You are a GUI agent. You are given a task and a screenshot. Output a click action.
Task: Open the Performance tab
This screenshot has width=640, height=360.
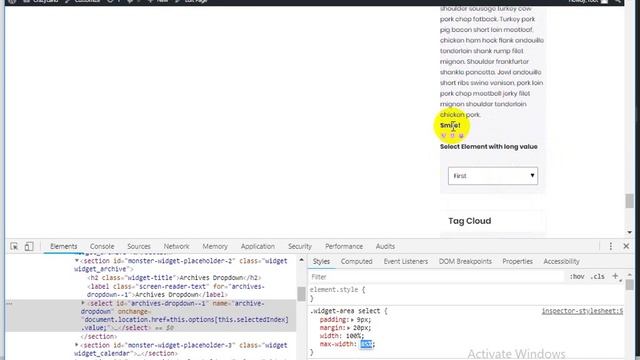344,246
